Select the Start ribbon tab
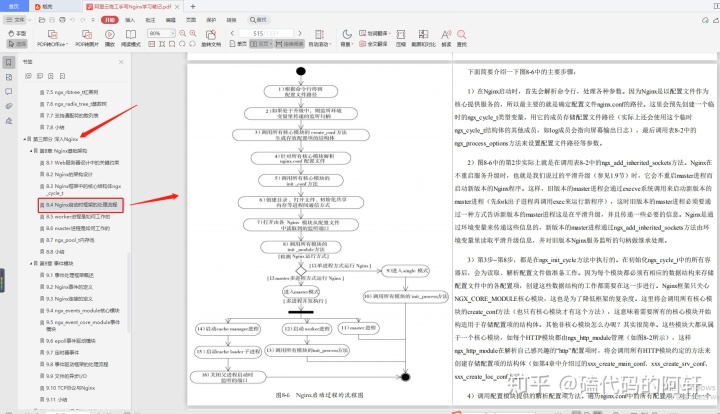 (x=110, y=20)
